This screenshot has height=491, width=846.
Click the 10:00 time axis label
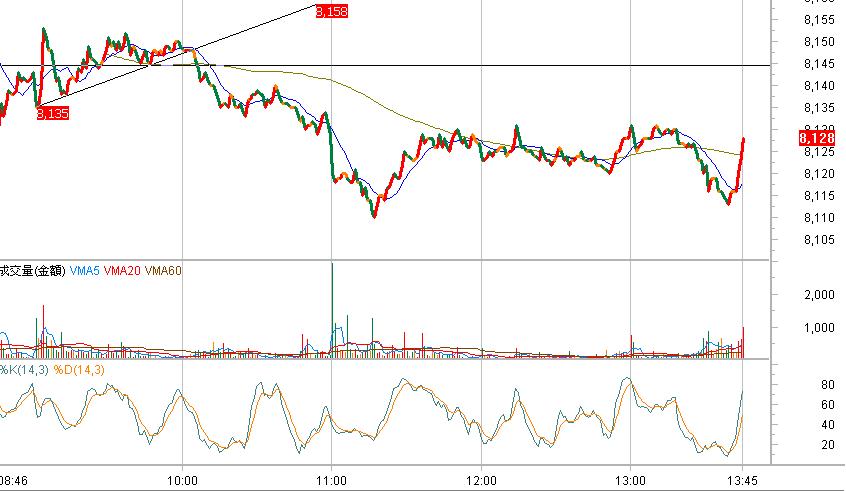[x=182, y=480]
